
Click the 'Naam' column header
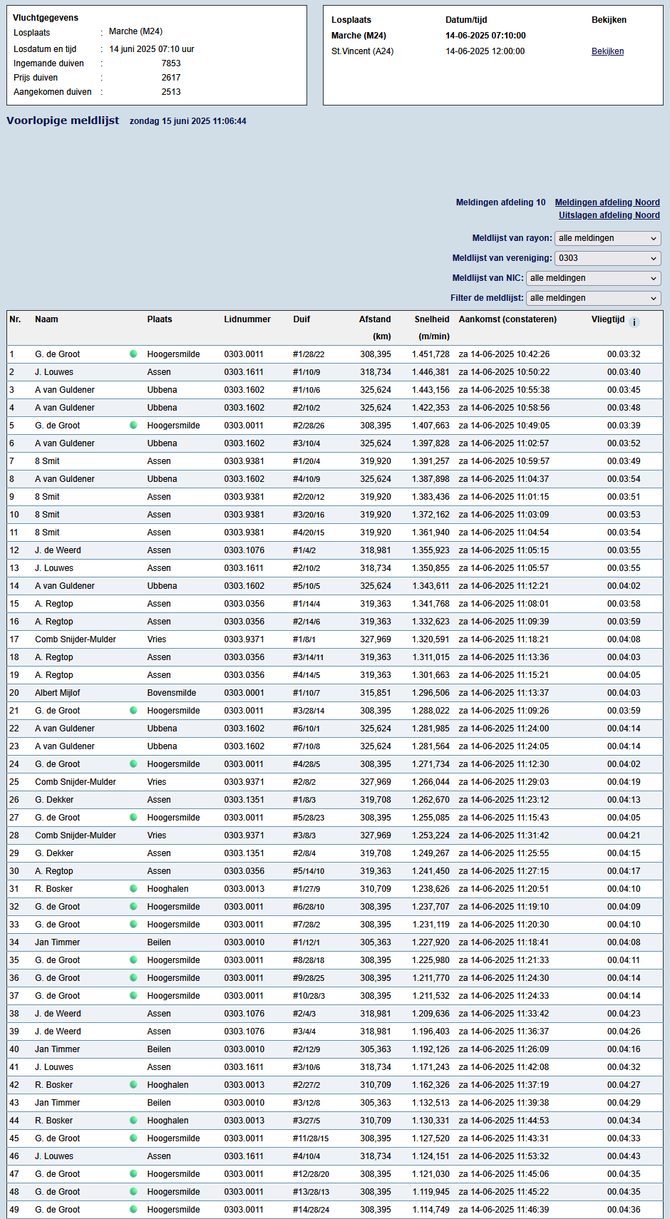(x=46, y=319)
